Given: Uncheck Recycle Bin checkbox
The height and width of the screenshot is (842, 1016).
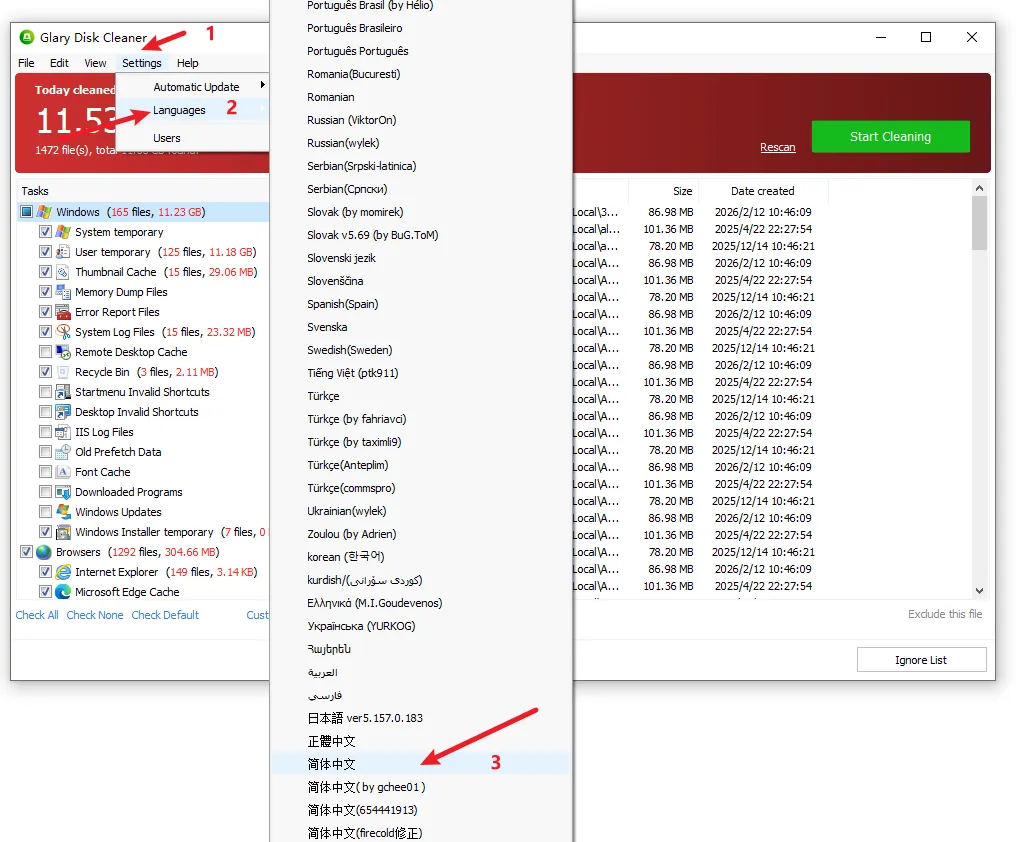Looking at the screenshot, I should click(45, 372).
